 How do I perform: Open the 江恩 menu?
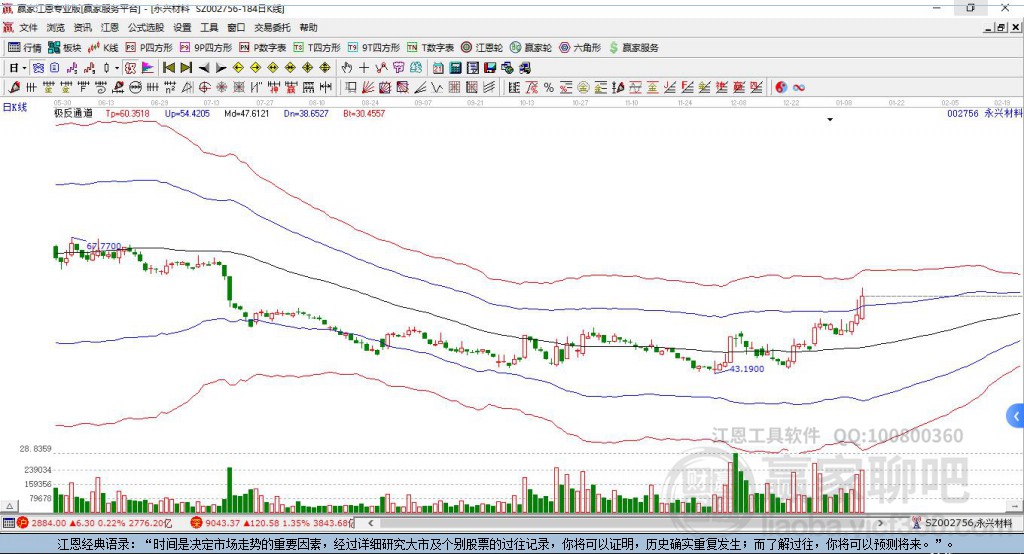click(110, 27)
